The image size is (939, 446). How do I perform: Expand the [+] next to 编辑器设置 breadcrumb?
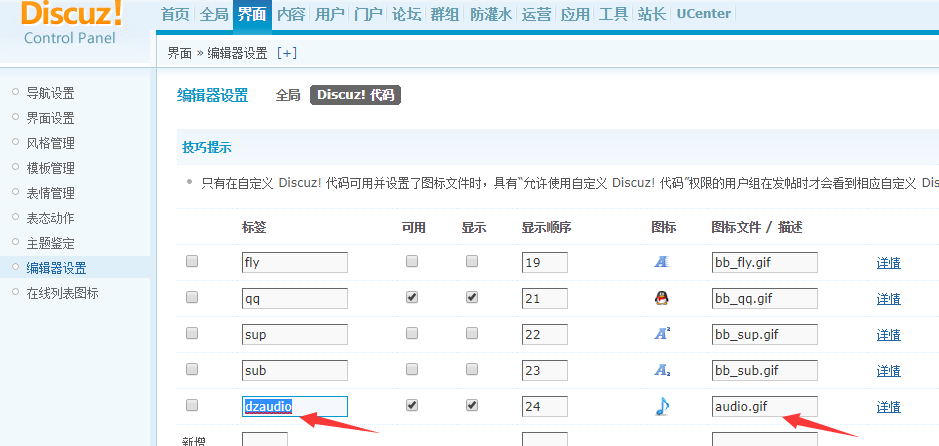[x=287, y=53]
